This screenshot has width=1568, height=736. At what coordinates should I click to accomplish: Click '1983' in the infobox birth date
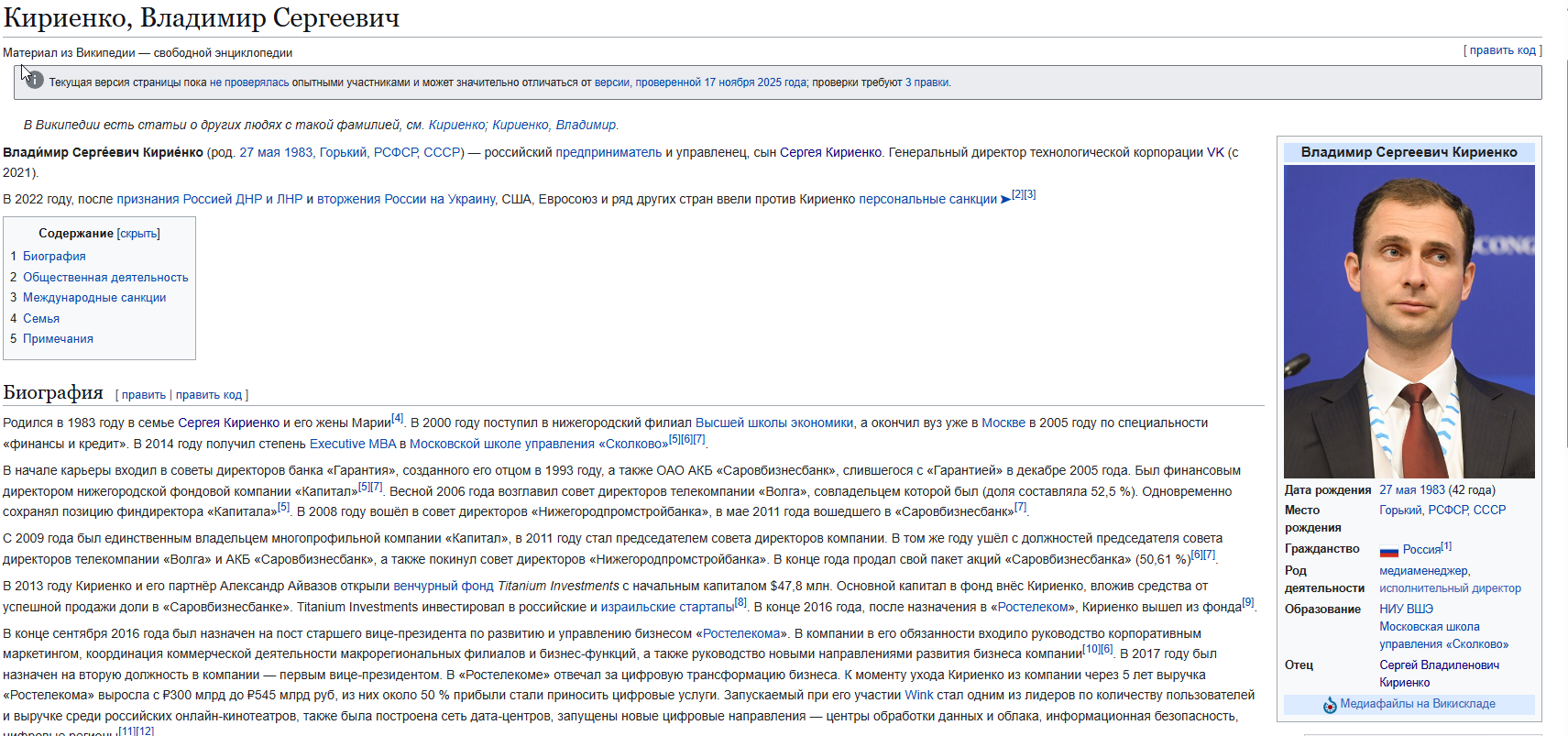1432,489
